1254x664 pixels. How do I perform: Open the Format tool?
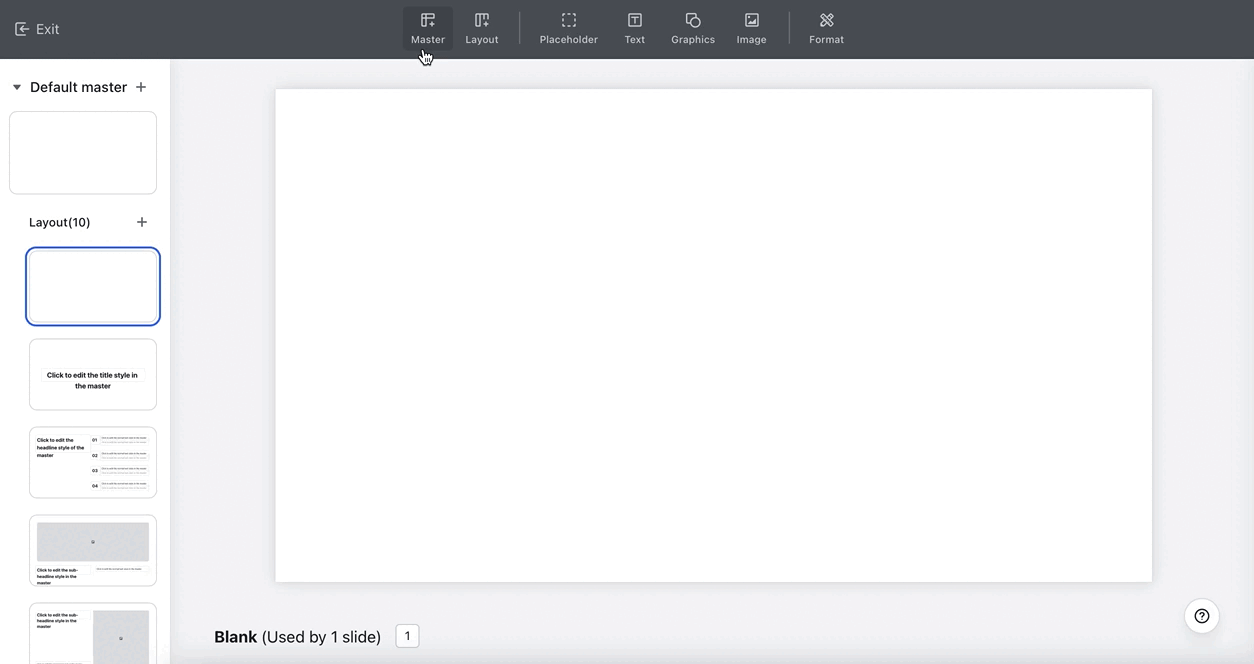[x=826, y=28]
